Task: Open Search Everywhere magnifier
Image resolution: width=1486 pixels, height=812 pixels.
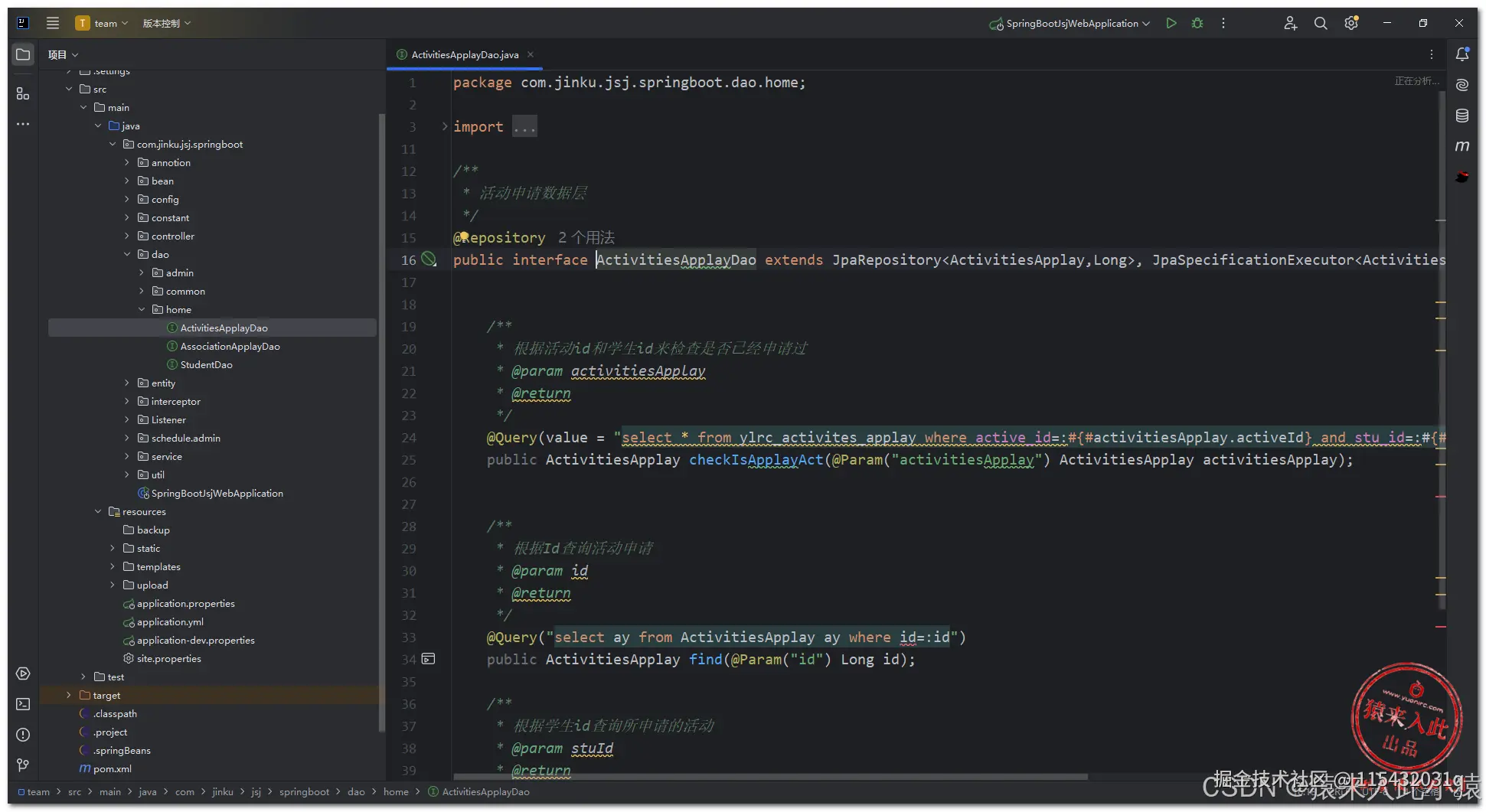Action: 1321,23
